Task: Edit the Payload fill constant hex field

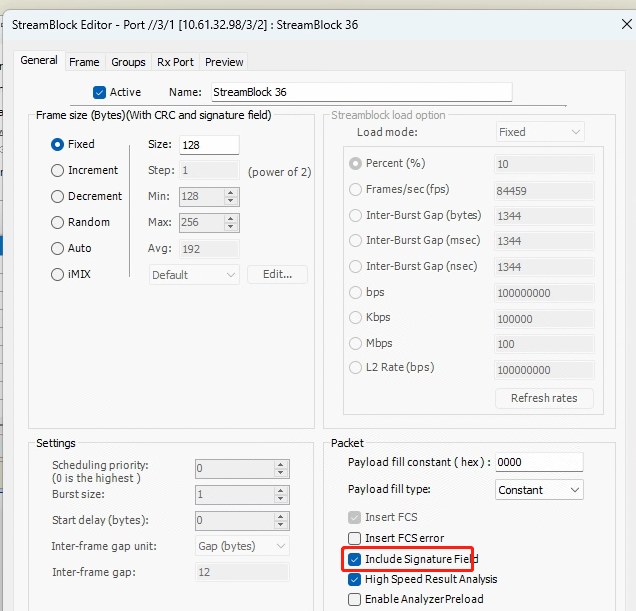Action: (x=539, y=462)
